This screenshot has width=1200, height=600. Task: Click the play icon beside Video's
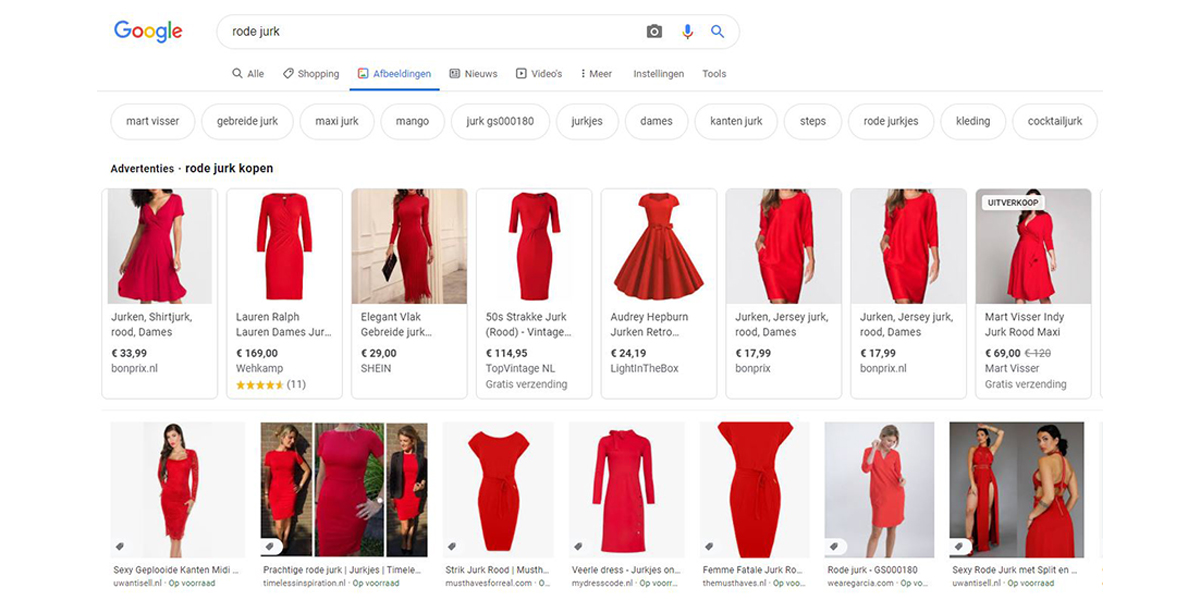click(521, 73)
